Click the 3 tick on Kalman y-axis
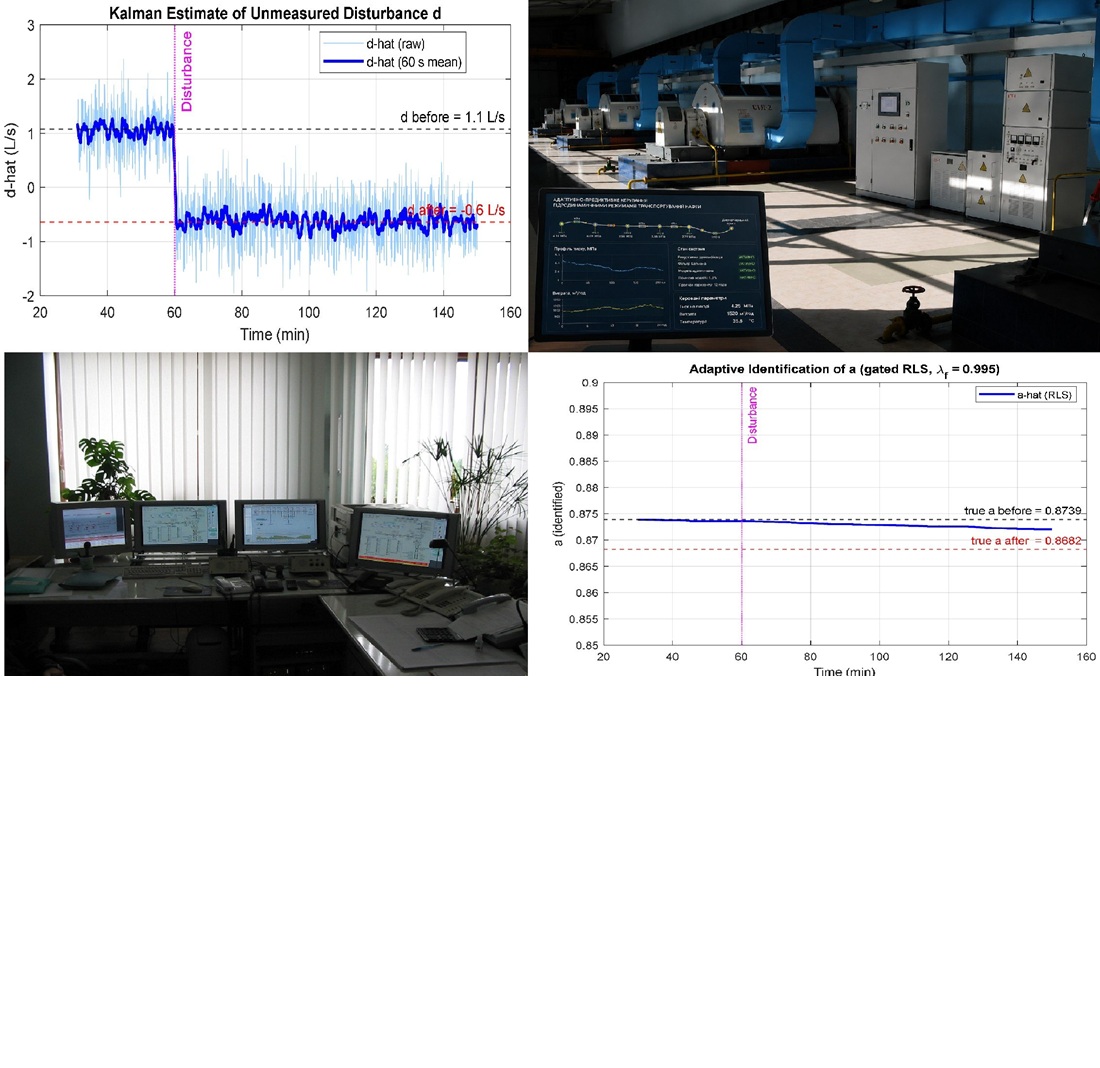 click(30, 26)
